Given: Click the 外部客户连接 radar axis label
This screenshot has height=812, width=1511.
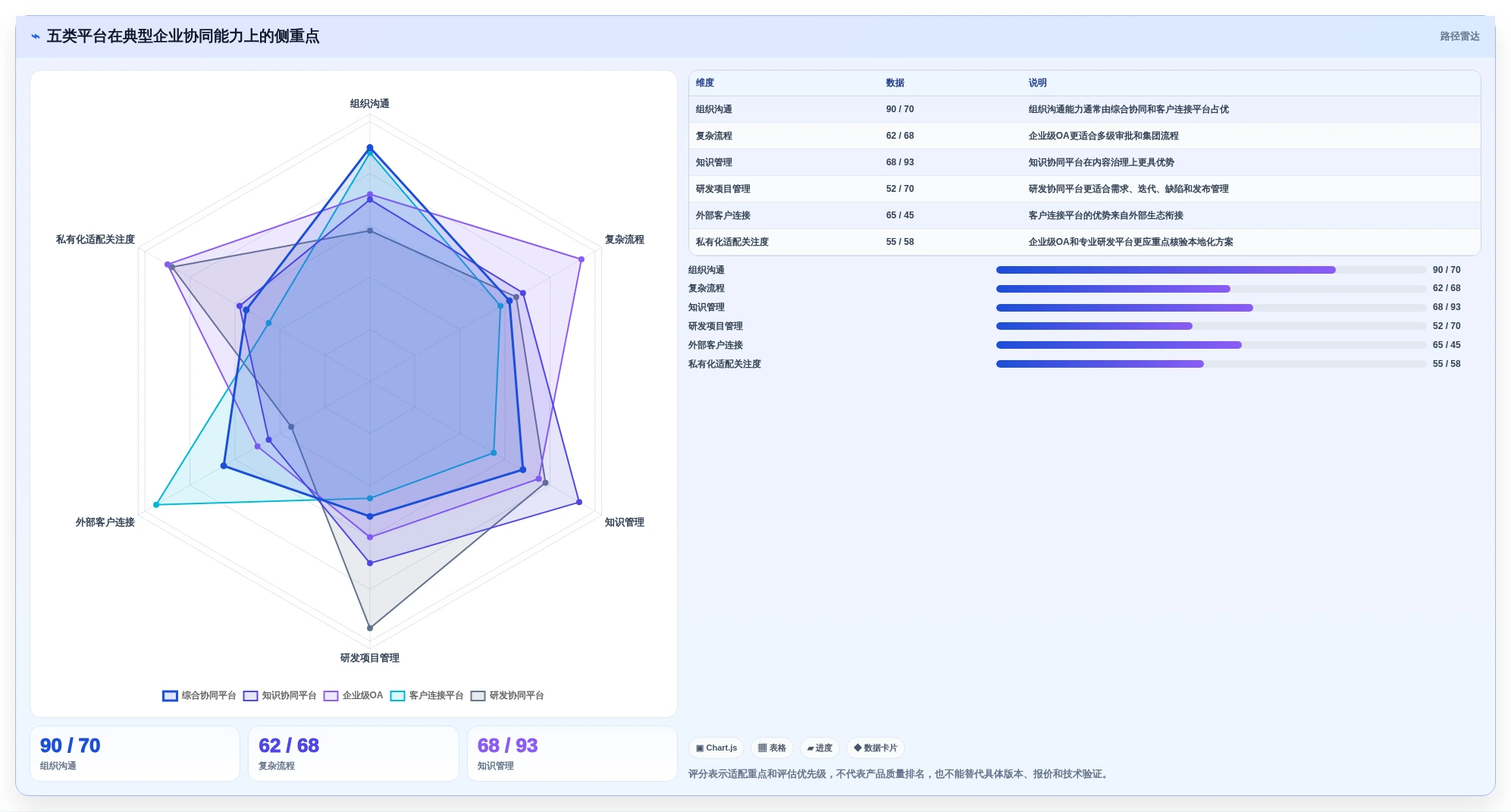Looking at the screenshot, I should coord(105,522).
